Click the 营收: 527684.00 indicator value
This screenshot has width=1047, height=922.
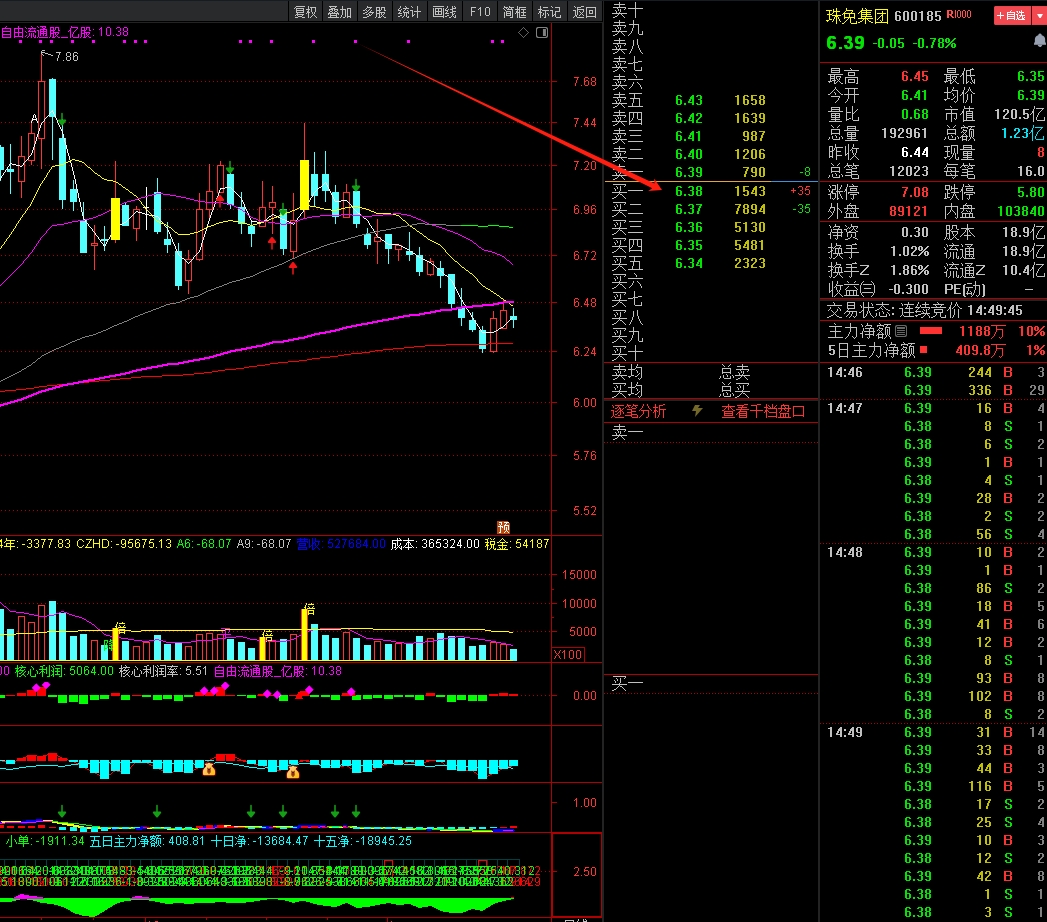click(x=341, y=543)
